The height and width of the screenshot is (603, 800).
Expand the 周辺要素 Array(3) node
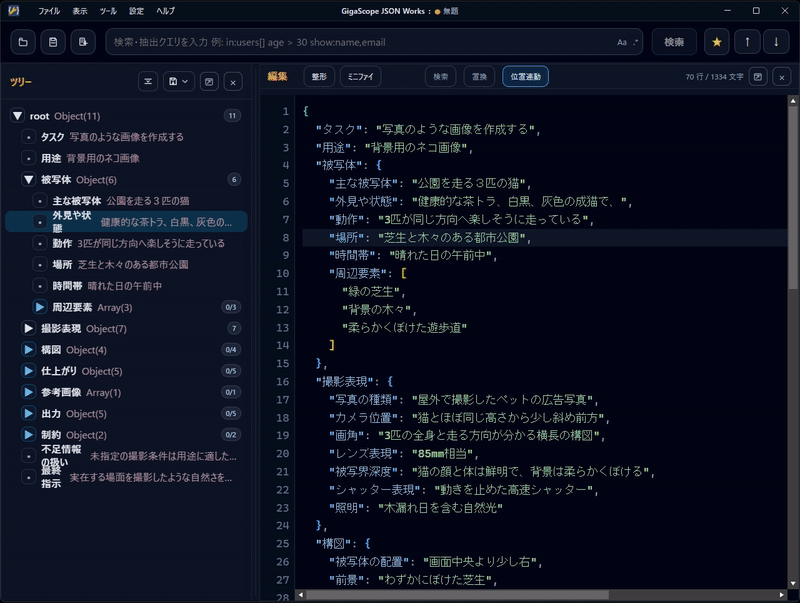[40, 307]
